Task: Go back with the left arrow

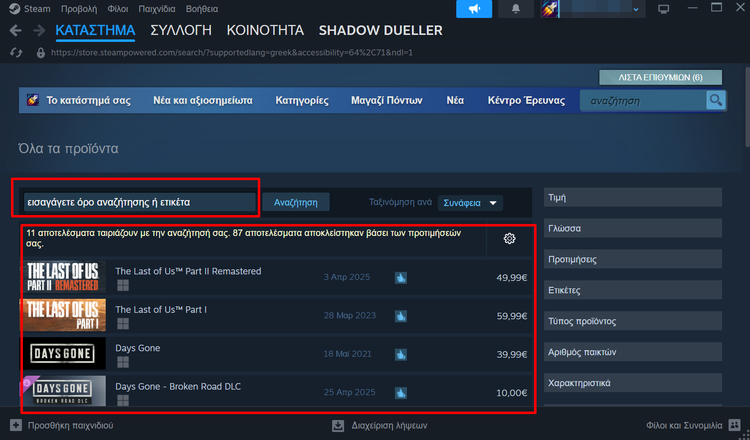Action: (x=15, y=31)
